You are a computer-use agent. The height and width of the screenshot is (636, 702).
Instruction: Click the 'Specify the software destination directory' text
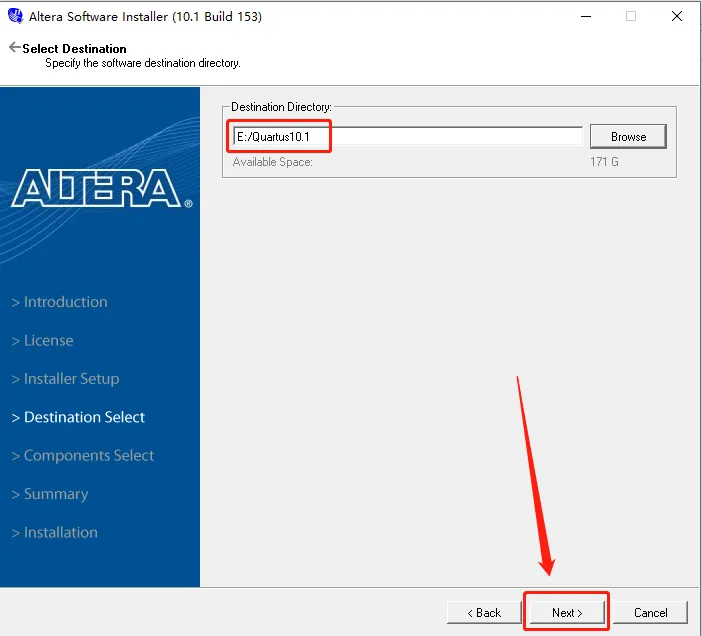143,63
